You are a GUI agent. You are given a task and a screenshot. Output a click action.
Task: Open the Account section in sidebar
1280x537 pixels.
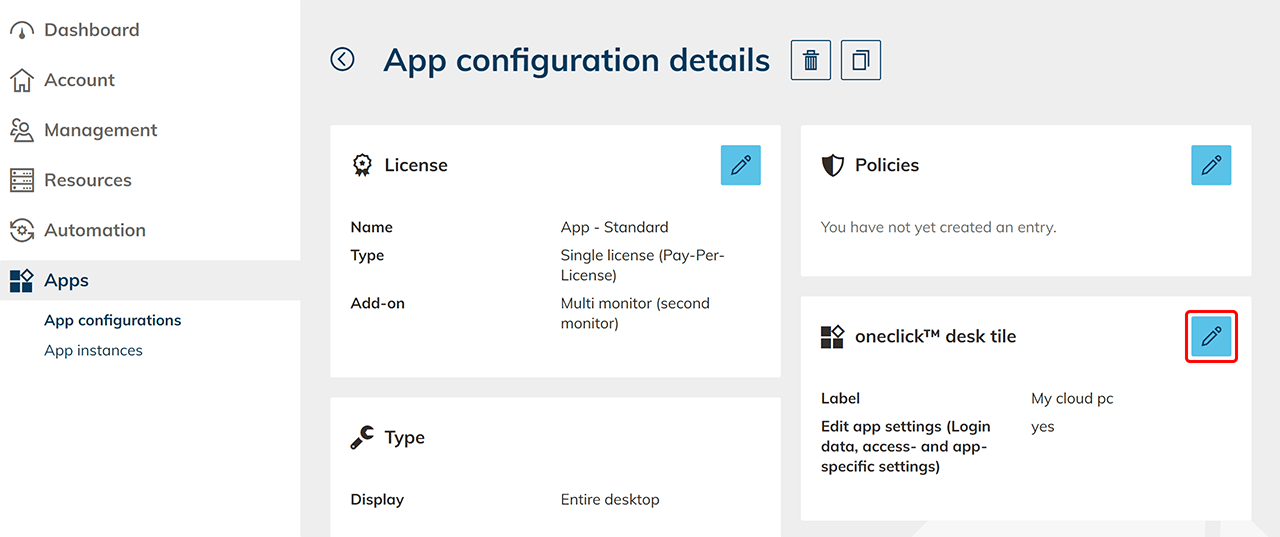click(x=79, y=80)
